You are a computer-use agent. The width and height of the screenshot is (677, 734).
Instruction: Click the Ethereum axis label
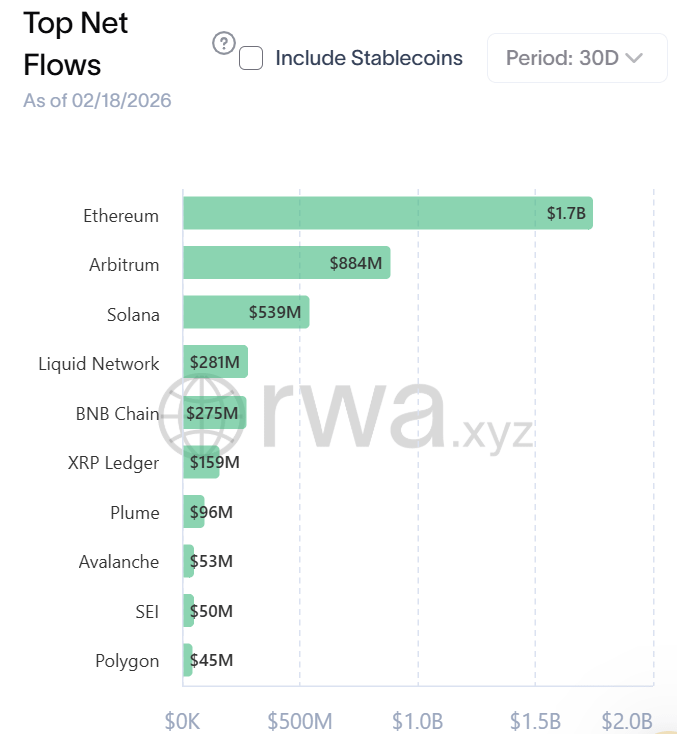121,215
